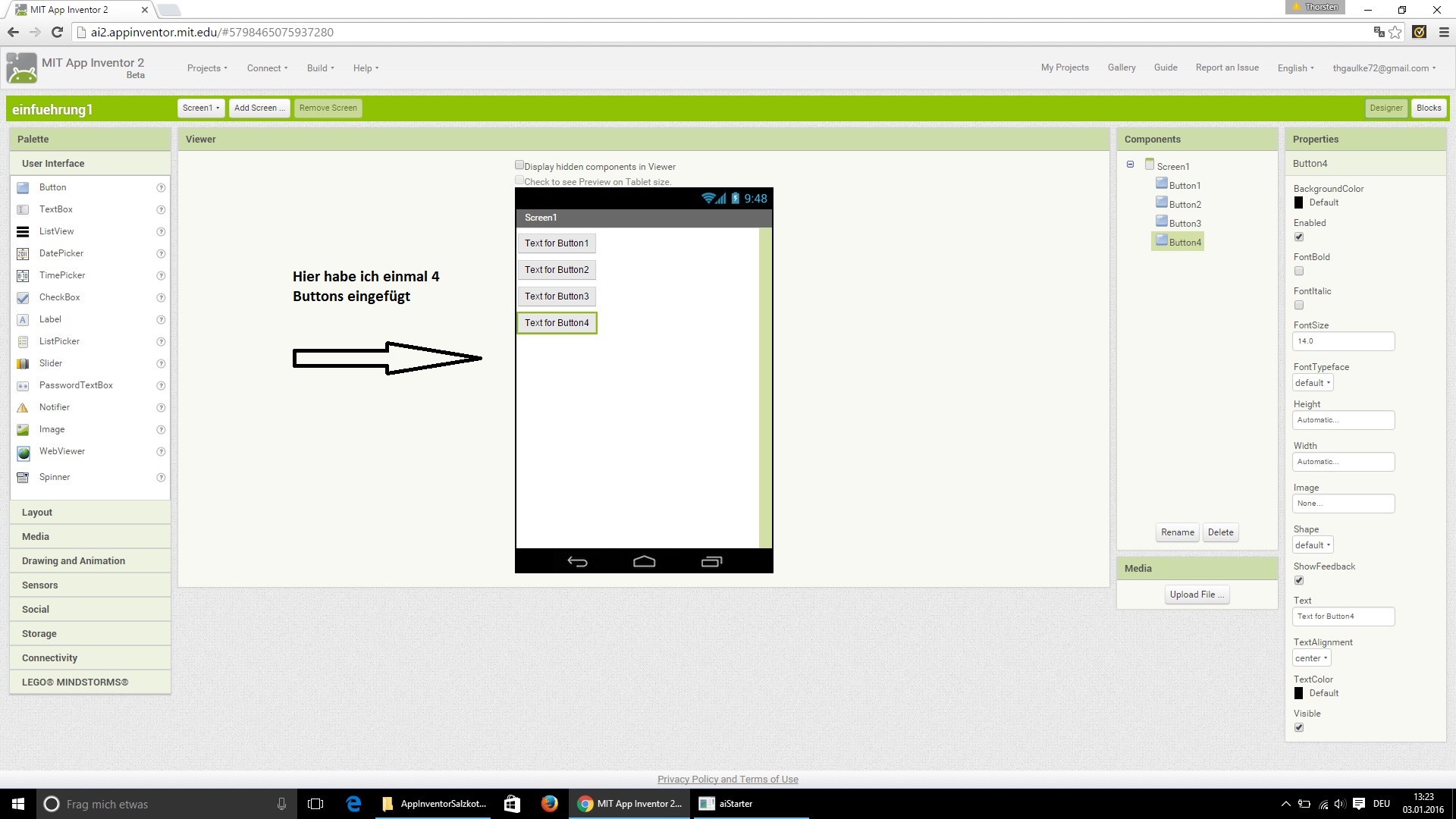The image size is (1456, 819).
Task: Select the ListView palette icon
Action: pos(23,231)
